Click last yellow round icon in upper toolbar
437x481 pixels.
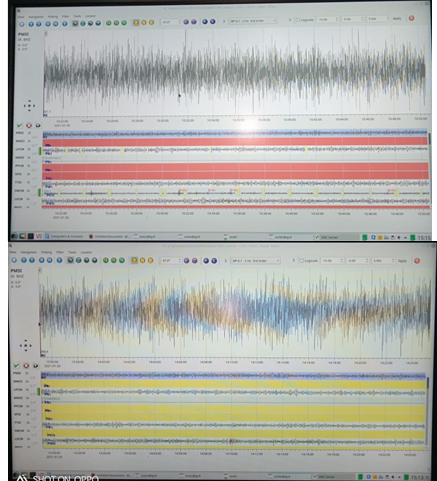(151, 22)
